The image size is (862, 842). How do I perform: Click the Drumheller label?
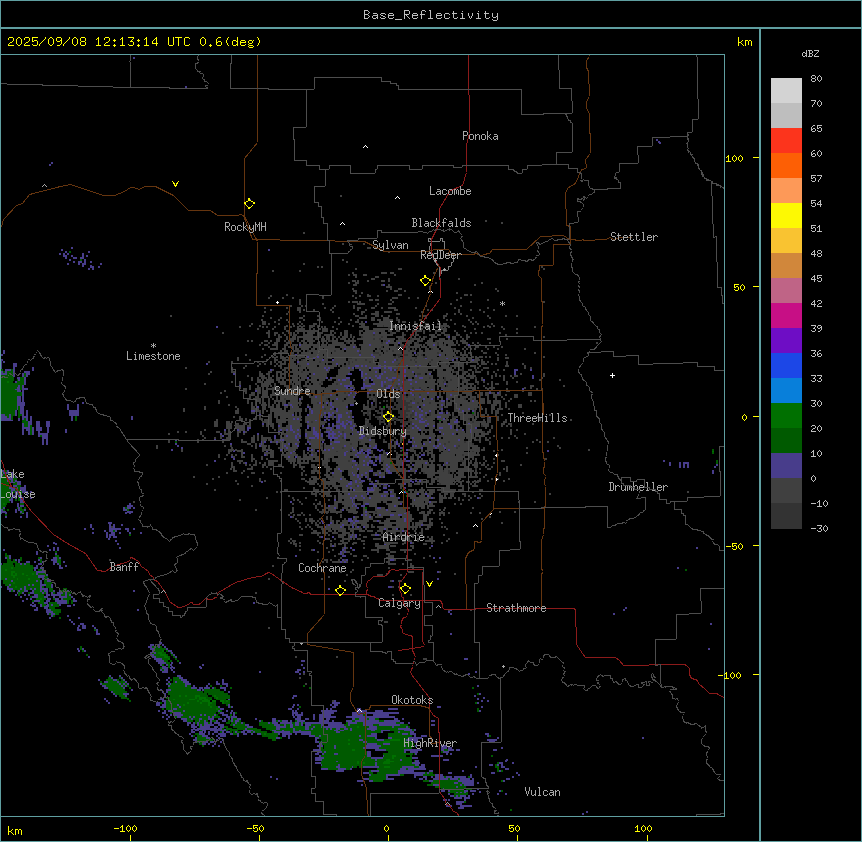(638, 487)
